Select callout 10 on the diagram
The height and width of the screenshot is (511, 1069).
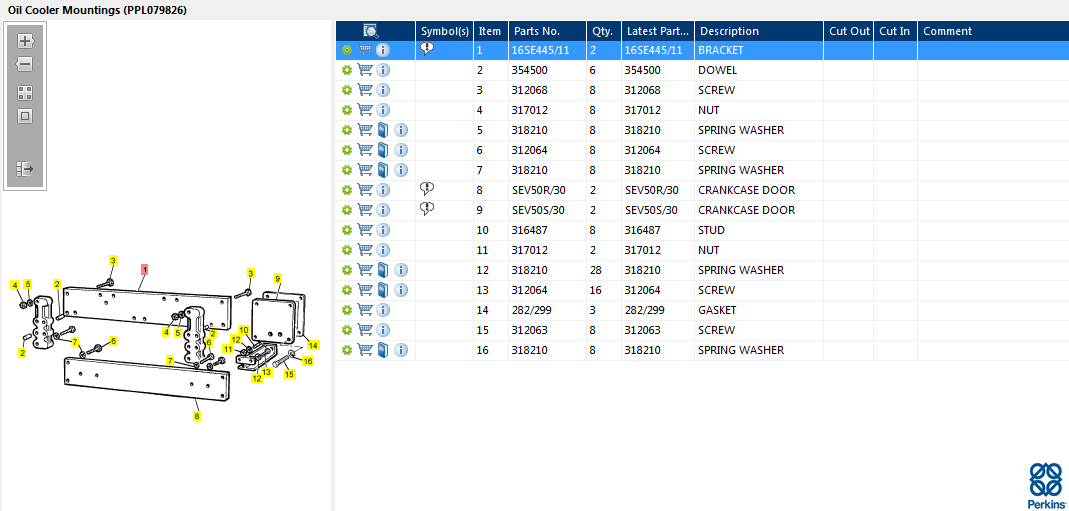click(x=243, y=330)
